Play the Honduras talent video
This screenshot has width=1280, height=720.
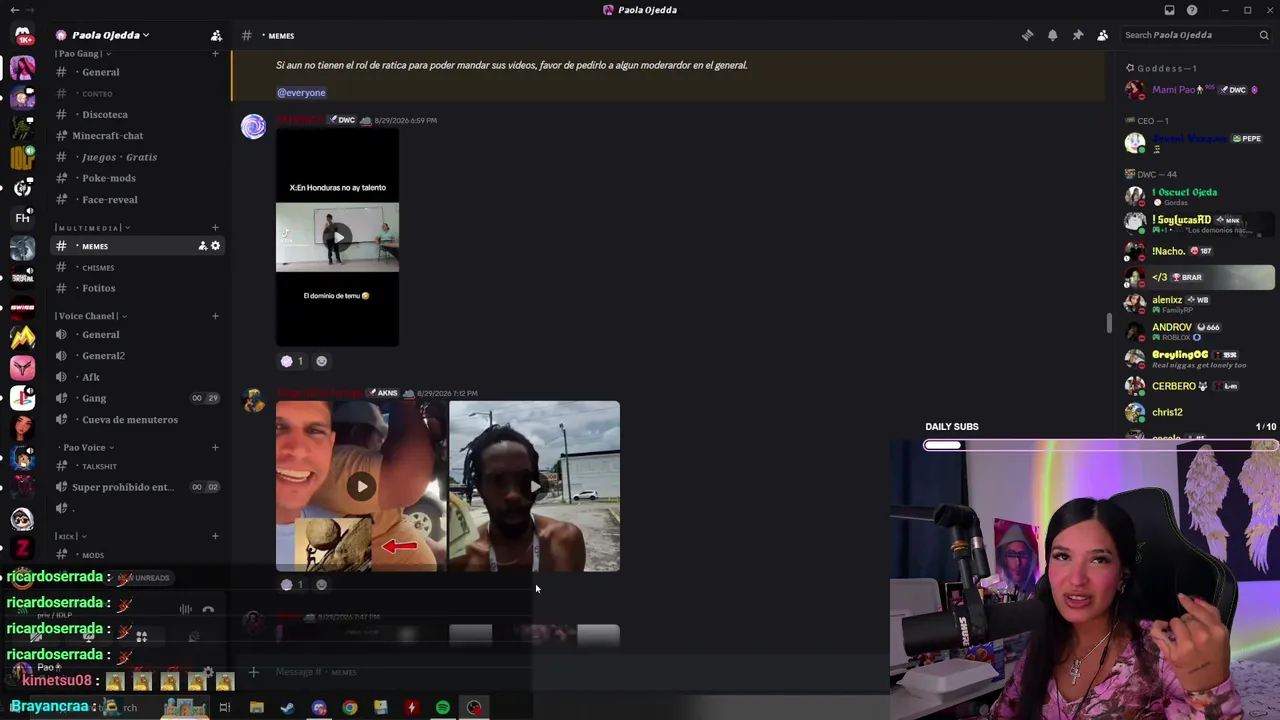point(338,237)
